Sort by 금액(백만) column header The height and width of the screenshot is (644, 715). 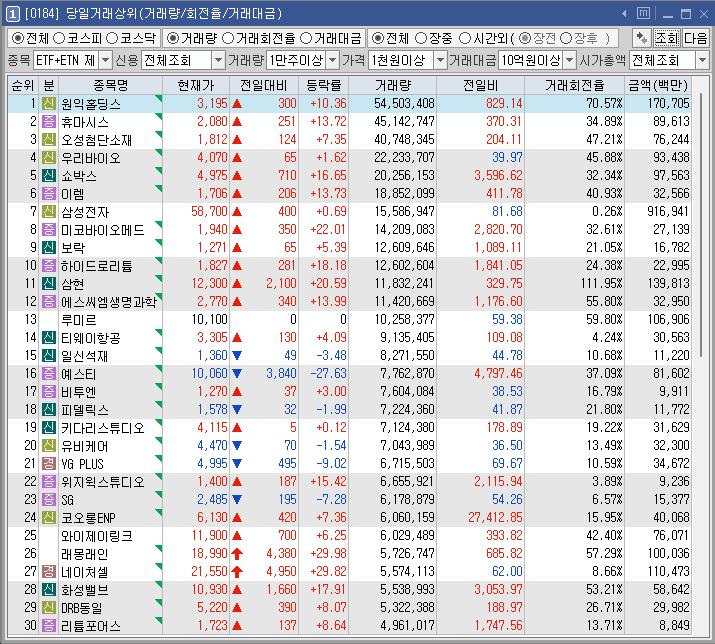tap(658, 85)
